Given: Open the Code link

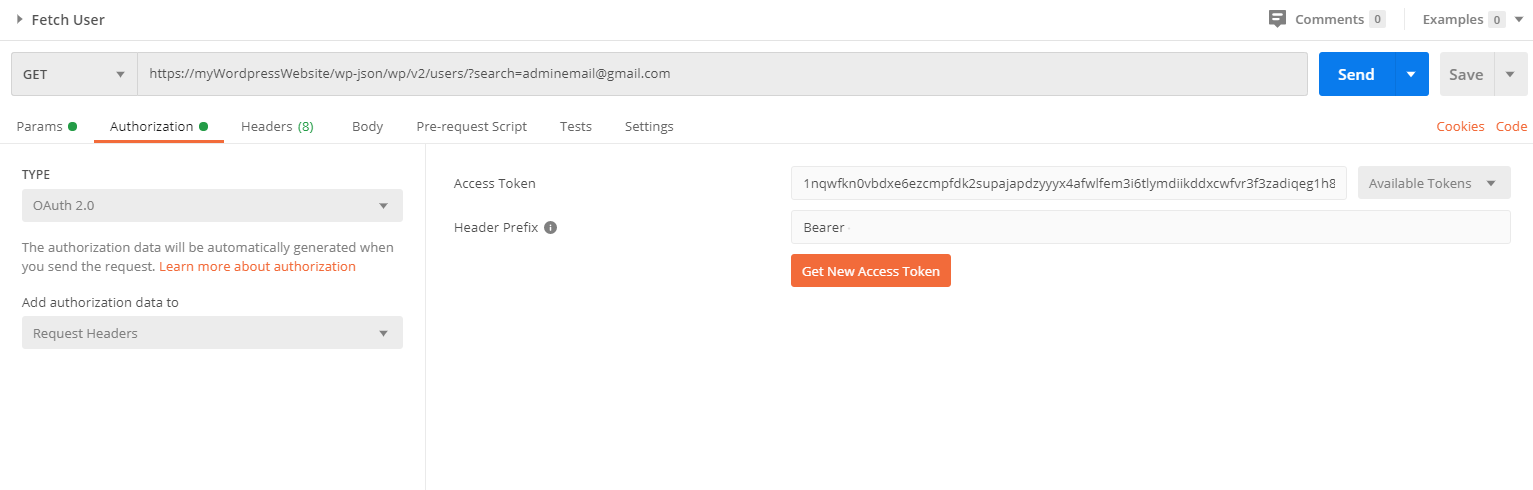Looking at the screenshot, I should tap(1511, 127).
